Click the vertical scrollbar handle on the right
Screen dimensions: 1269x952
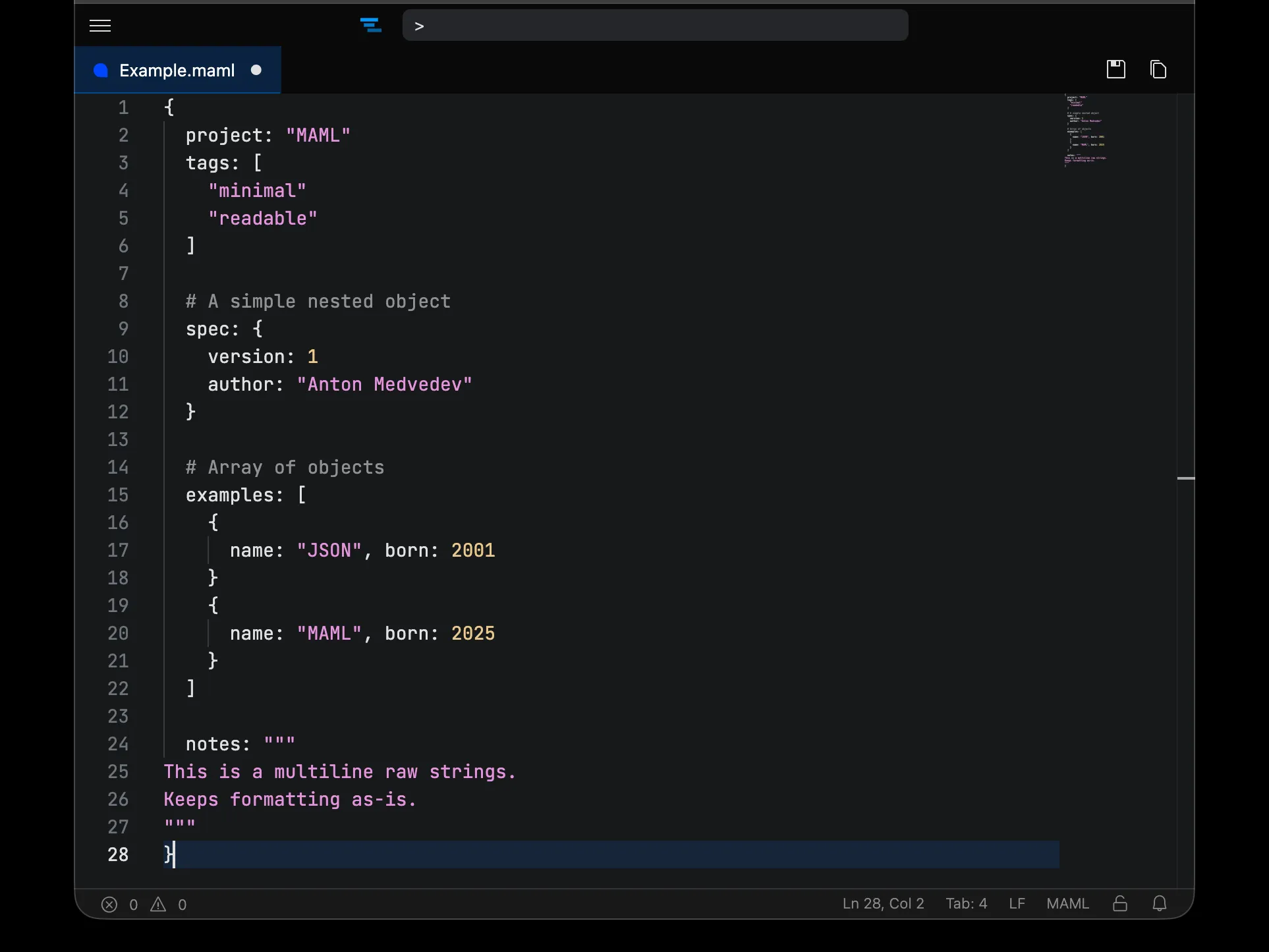[1186, 478]
